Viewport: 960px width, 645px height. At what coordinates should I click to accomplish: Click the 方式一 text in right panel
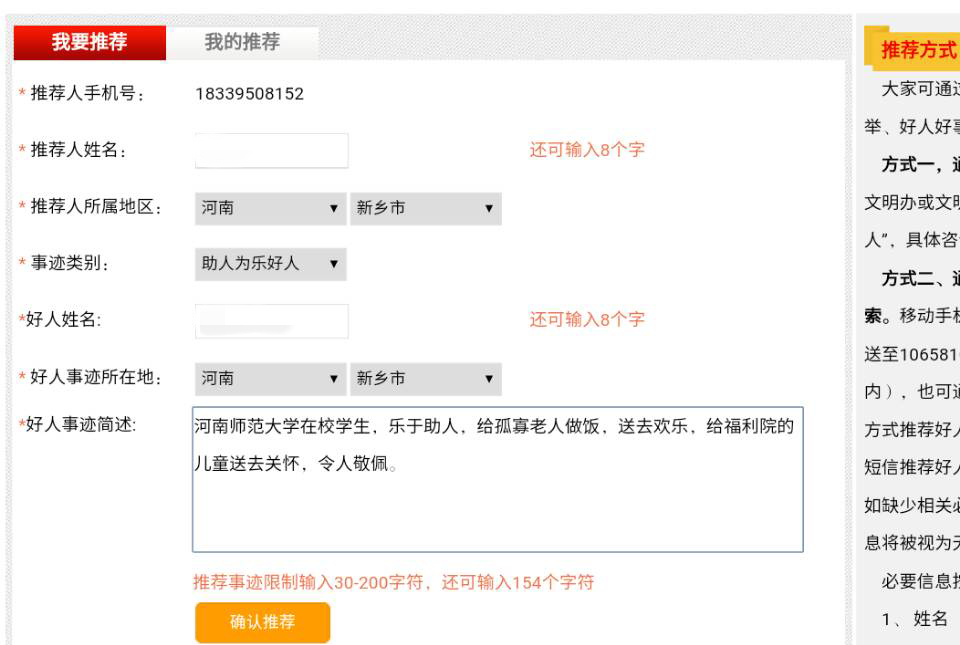tap(910, 164)
